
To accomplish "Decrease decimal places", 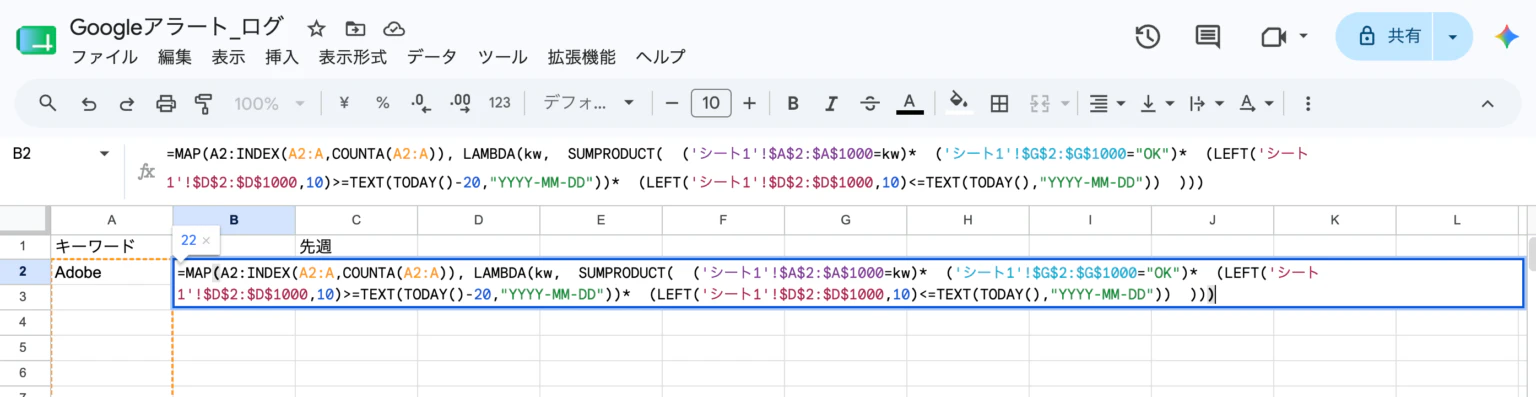I will pos(420,103).
